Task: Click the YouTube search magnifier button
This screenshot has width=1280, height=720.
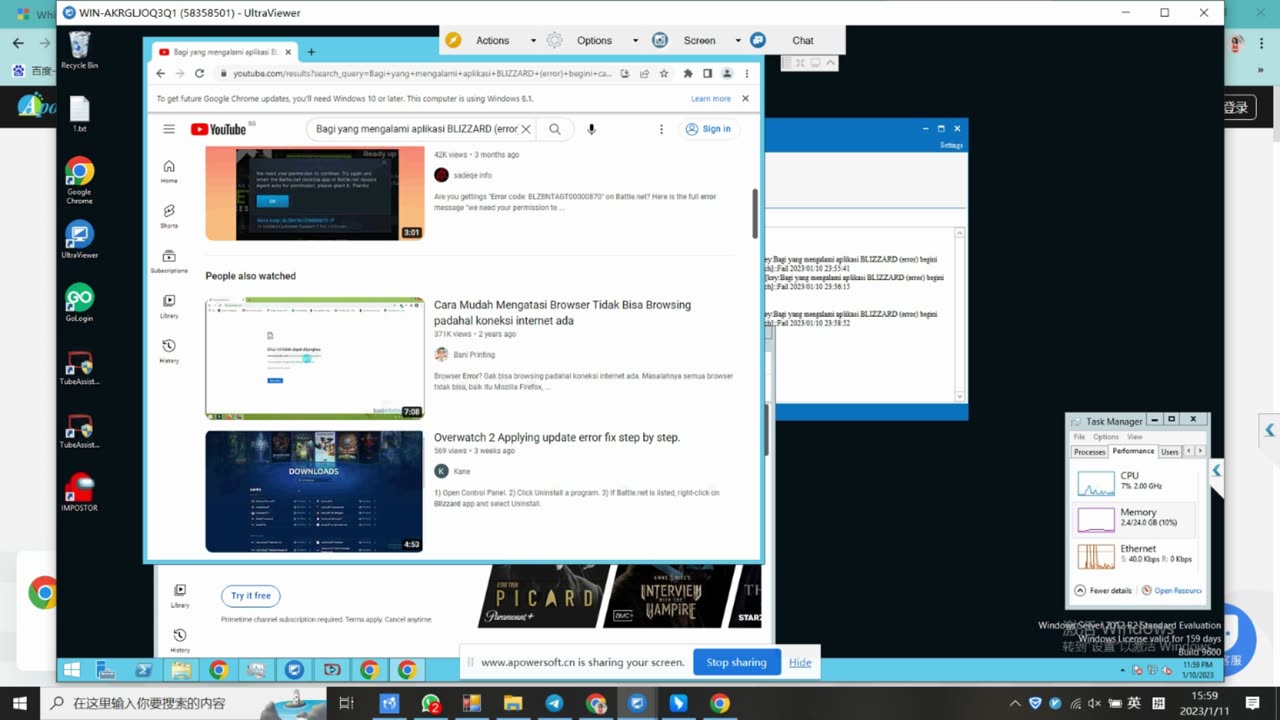Action: (555, 129)
